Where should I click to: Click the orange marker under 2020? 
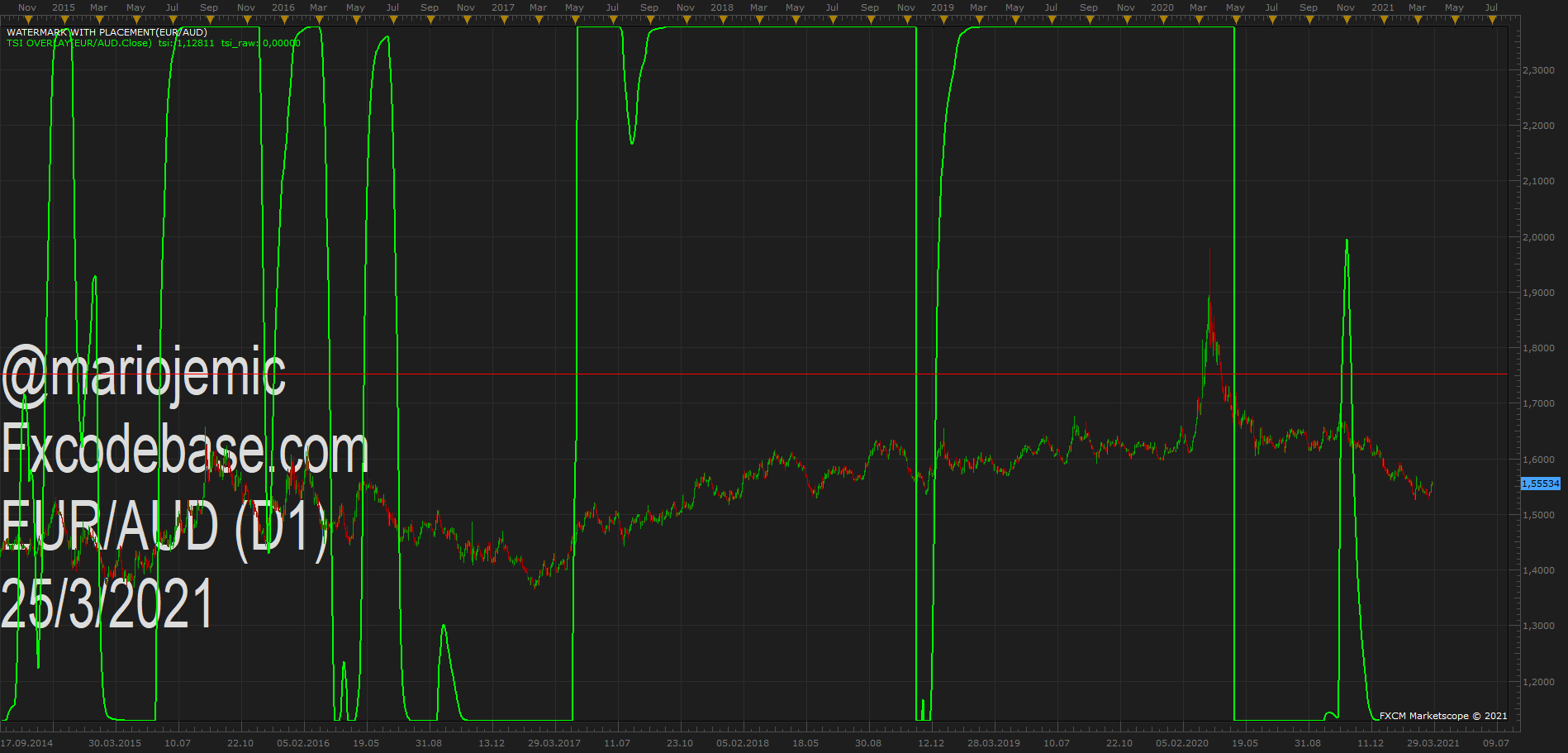(x=1162, y=19)
